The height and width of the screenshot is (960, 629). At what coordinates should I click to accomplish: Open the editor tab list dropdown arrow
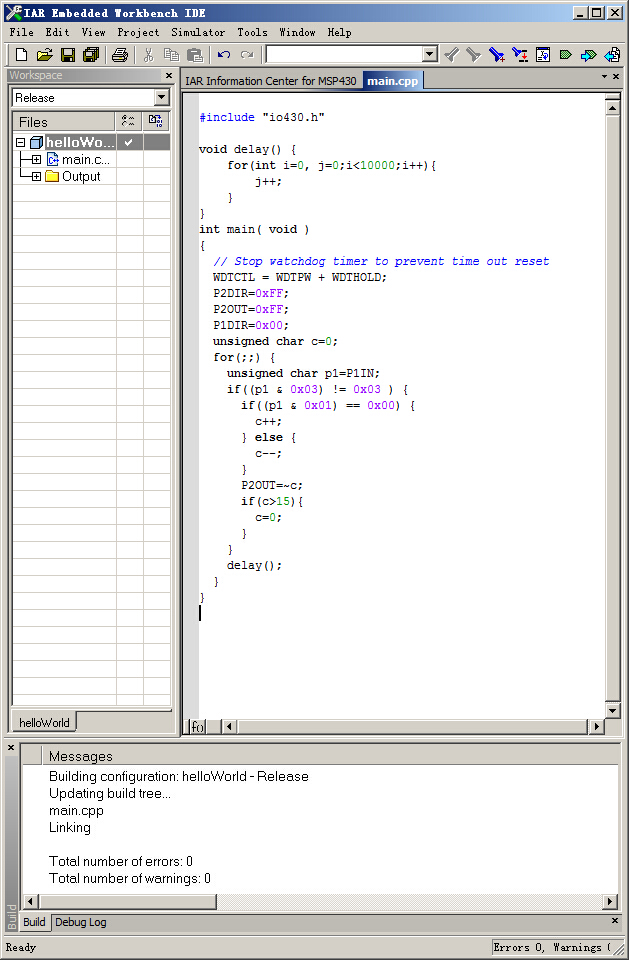(x=604, y=77)
